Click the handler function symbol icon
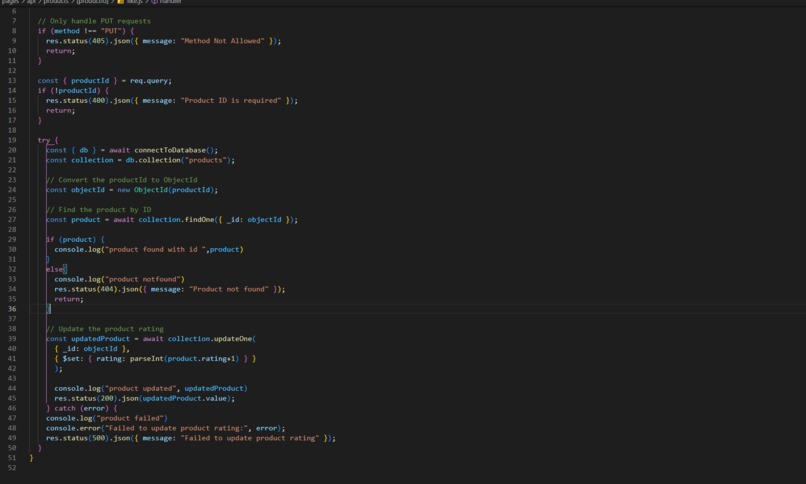 (x=154, y=2)
